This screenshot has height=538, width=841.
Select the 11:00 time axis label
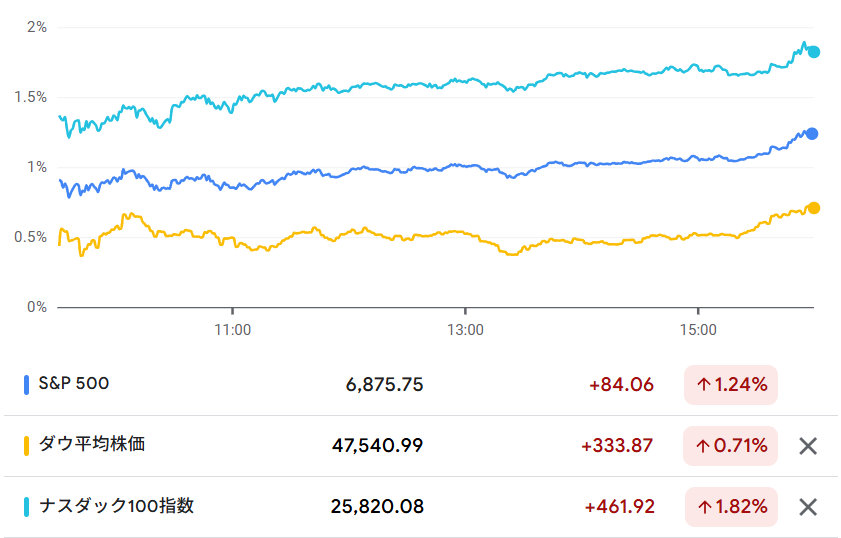(232, 328)
